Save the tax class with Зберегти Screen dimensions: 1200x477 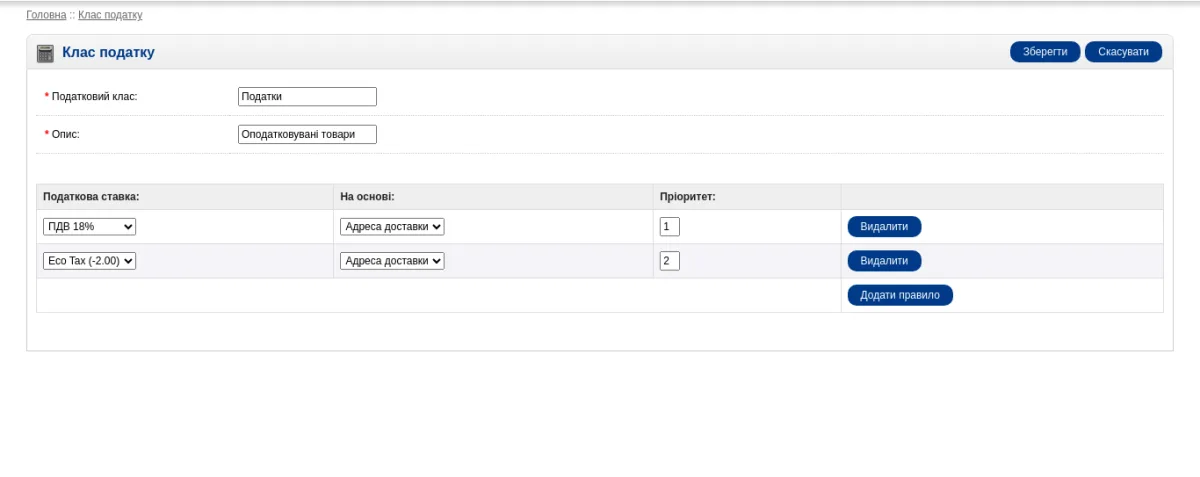[x=1045, y=52]
